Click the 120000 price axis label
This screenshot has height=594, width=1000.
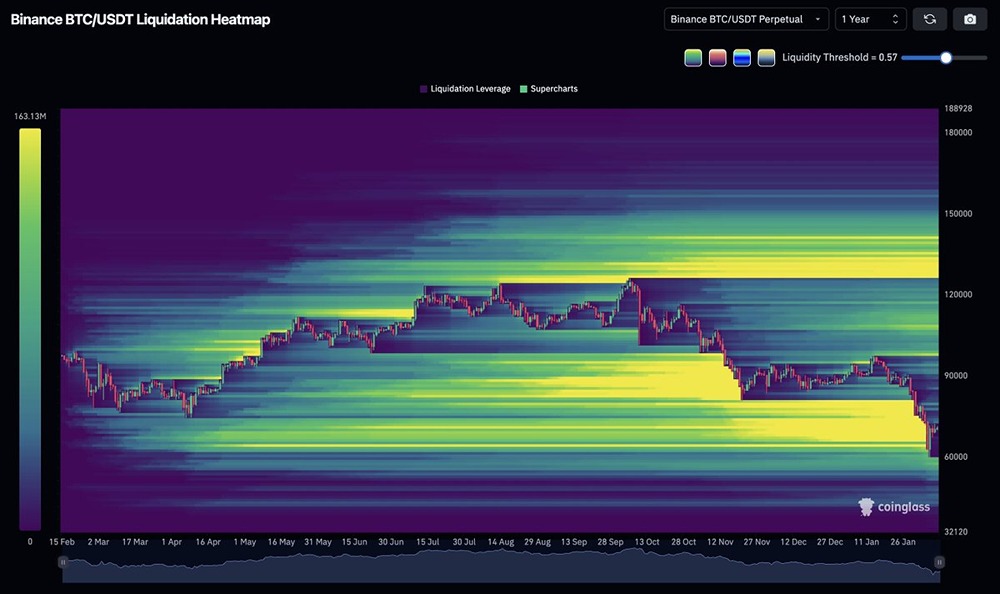click(958, 295)
